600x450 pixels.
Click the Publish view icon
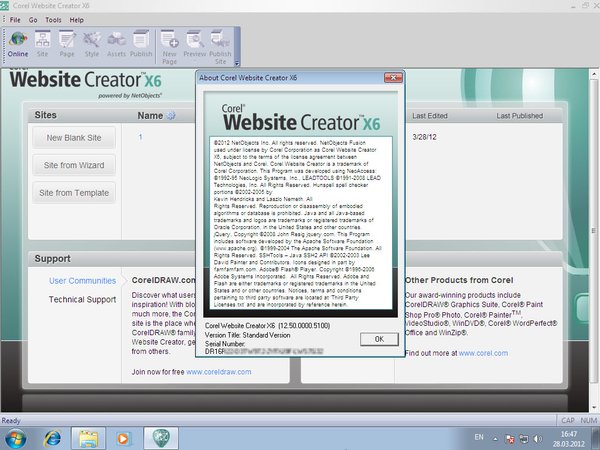[141, 44]
